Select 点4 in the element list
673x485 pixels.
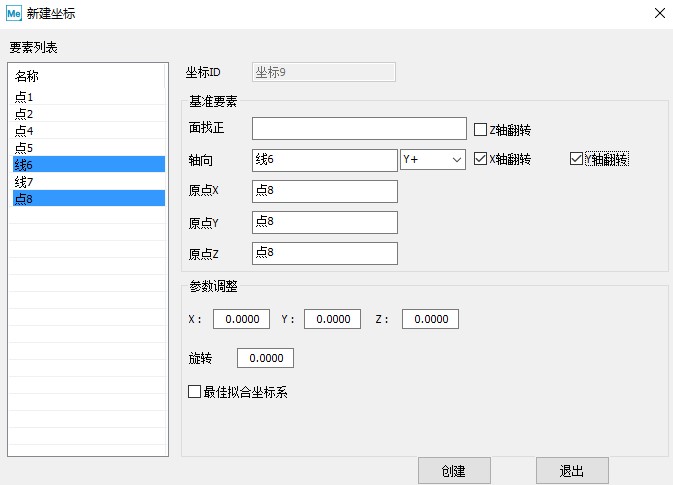pos(25,131)
